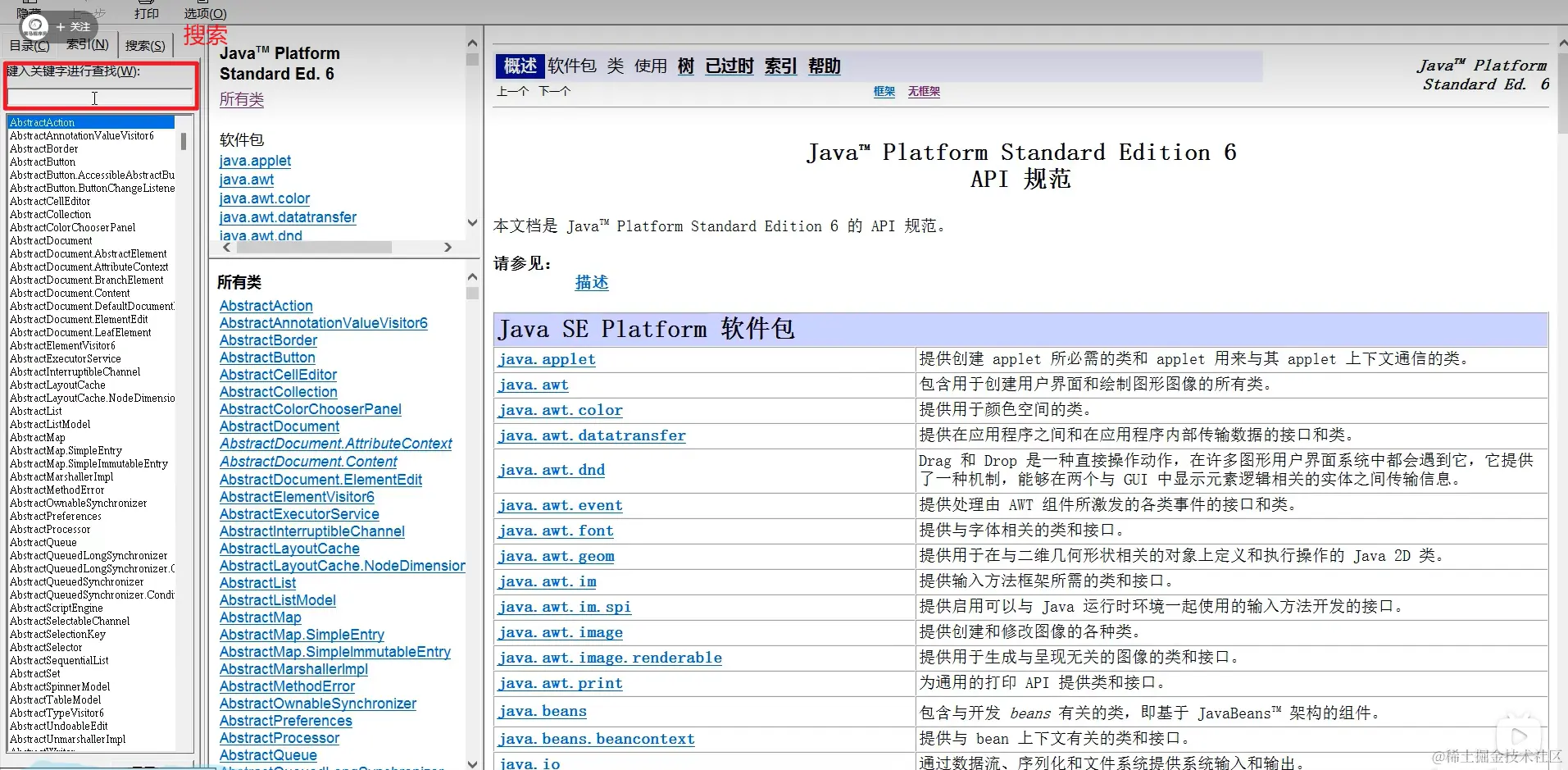
Task: Select AbstractCellEditor in the index keyword list
Action: pos(50,201)
